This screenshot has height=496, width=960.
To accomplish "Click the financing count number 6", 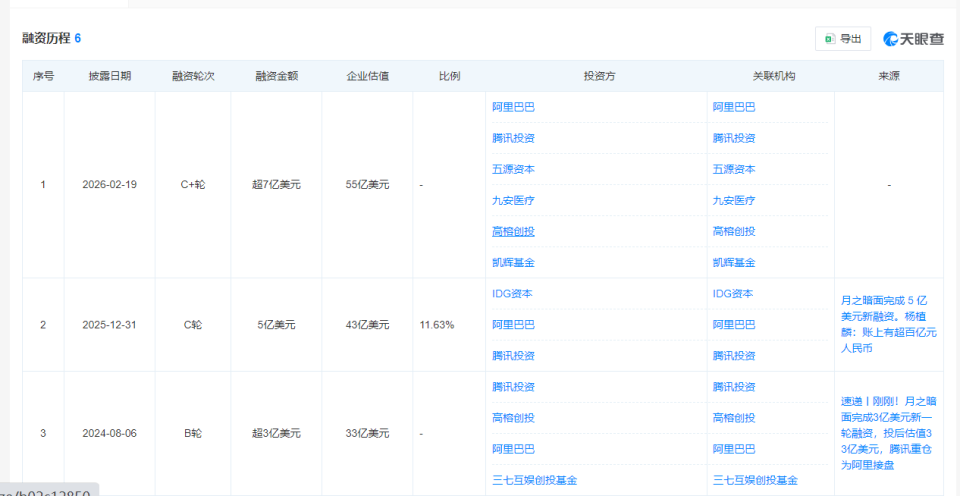I will tap(78, 39).
